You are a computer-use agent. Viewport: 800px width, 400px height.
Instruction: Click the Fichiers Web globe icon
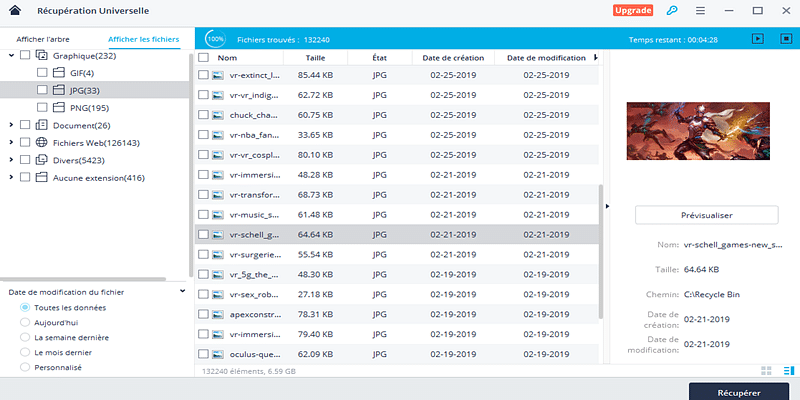41,142
